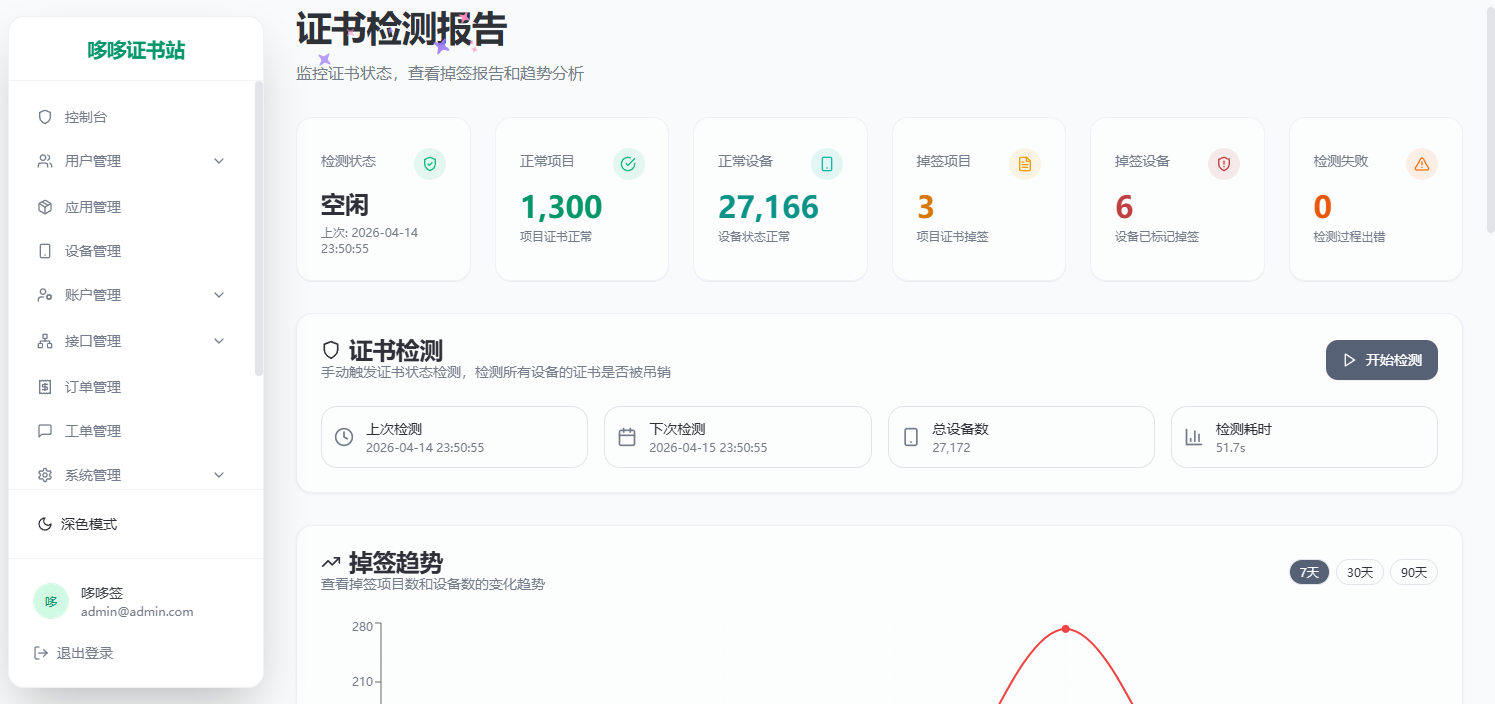Screen dimensions: 1495x704
Task: Click the shield icon beside 控制台
Action: [x=44, y=117]
